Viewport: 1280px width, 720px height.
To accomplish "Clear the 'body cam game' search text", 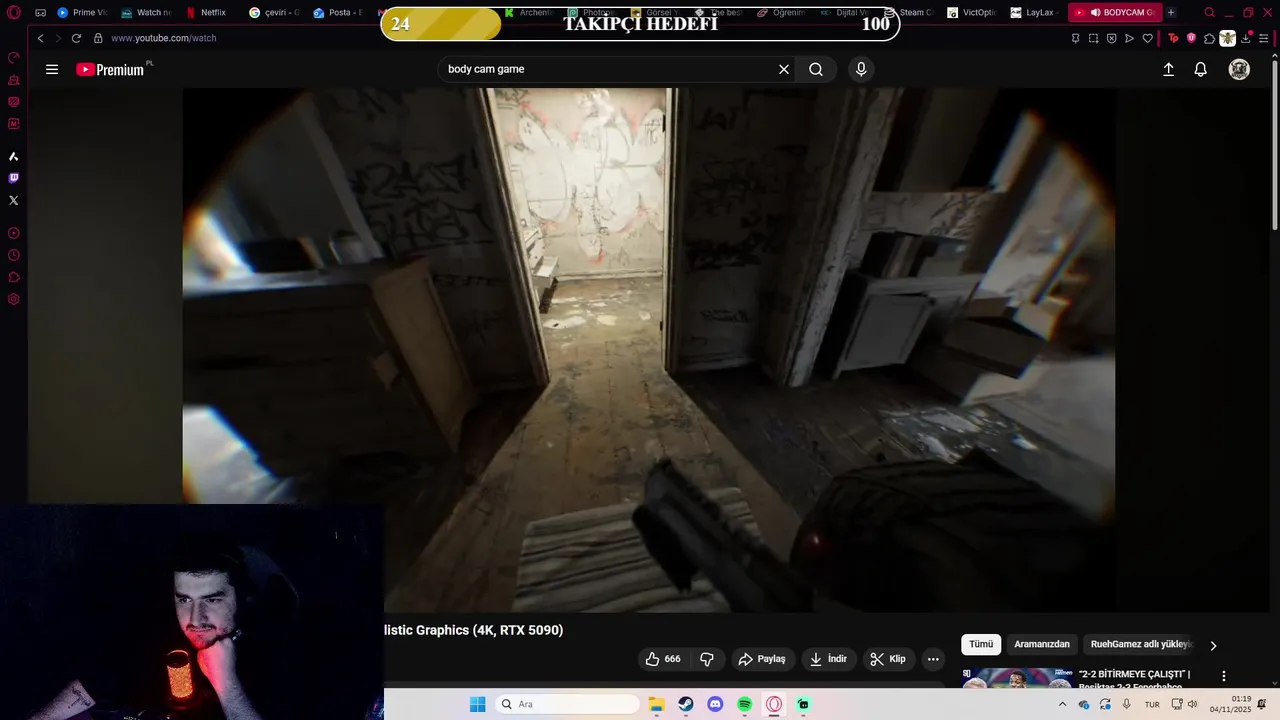I will coord(784,69).
